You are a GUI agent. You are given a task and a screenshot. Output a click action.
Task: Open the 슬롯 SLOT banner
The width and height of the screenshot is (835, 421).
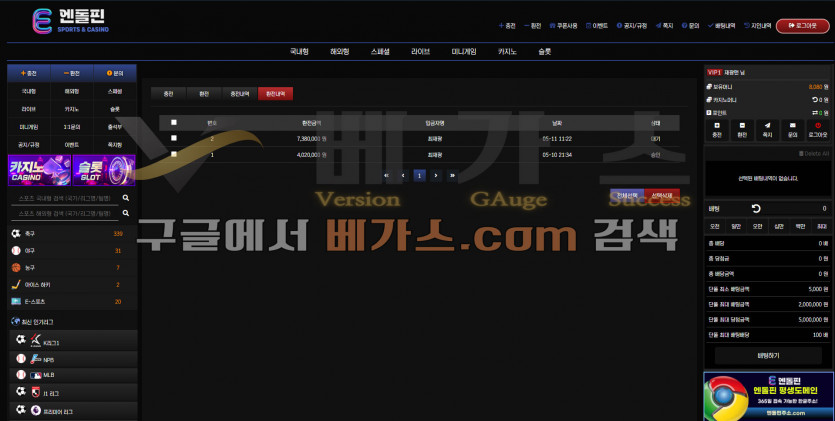(104, 170)
